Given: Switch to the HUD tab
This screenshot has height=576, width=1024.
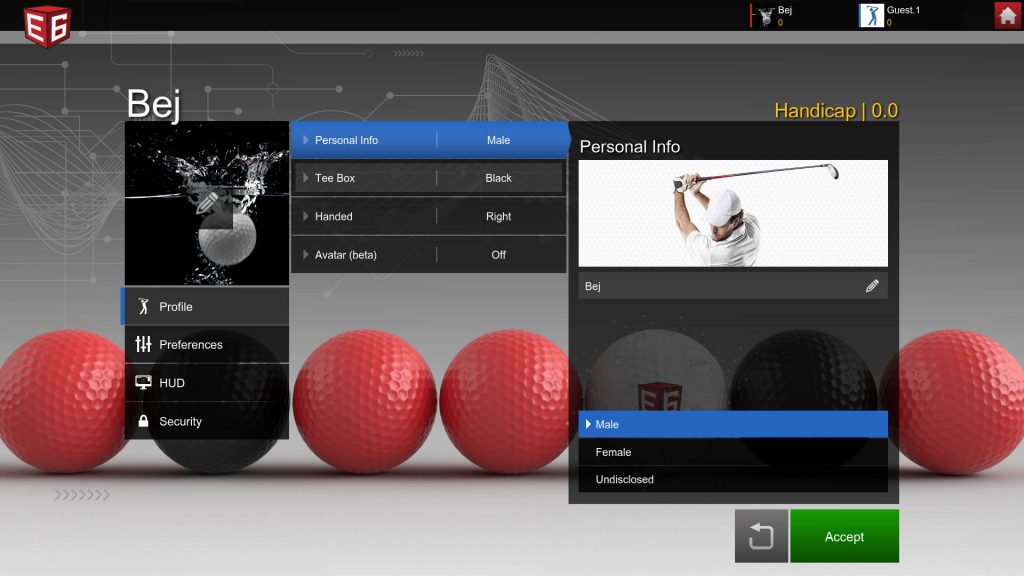Looking at the screenshot, I should (x=206, y=383).
